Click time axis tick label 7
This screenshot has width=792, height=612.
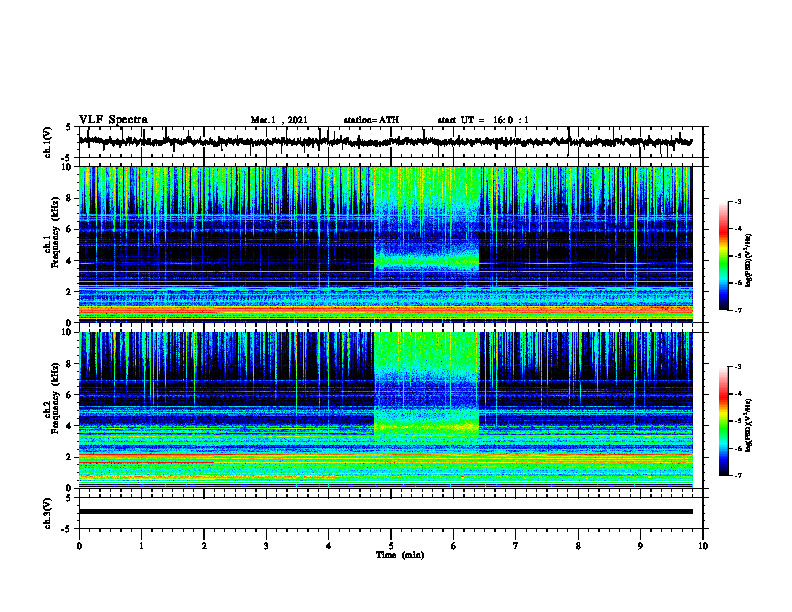(516, 546)
